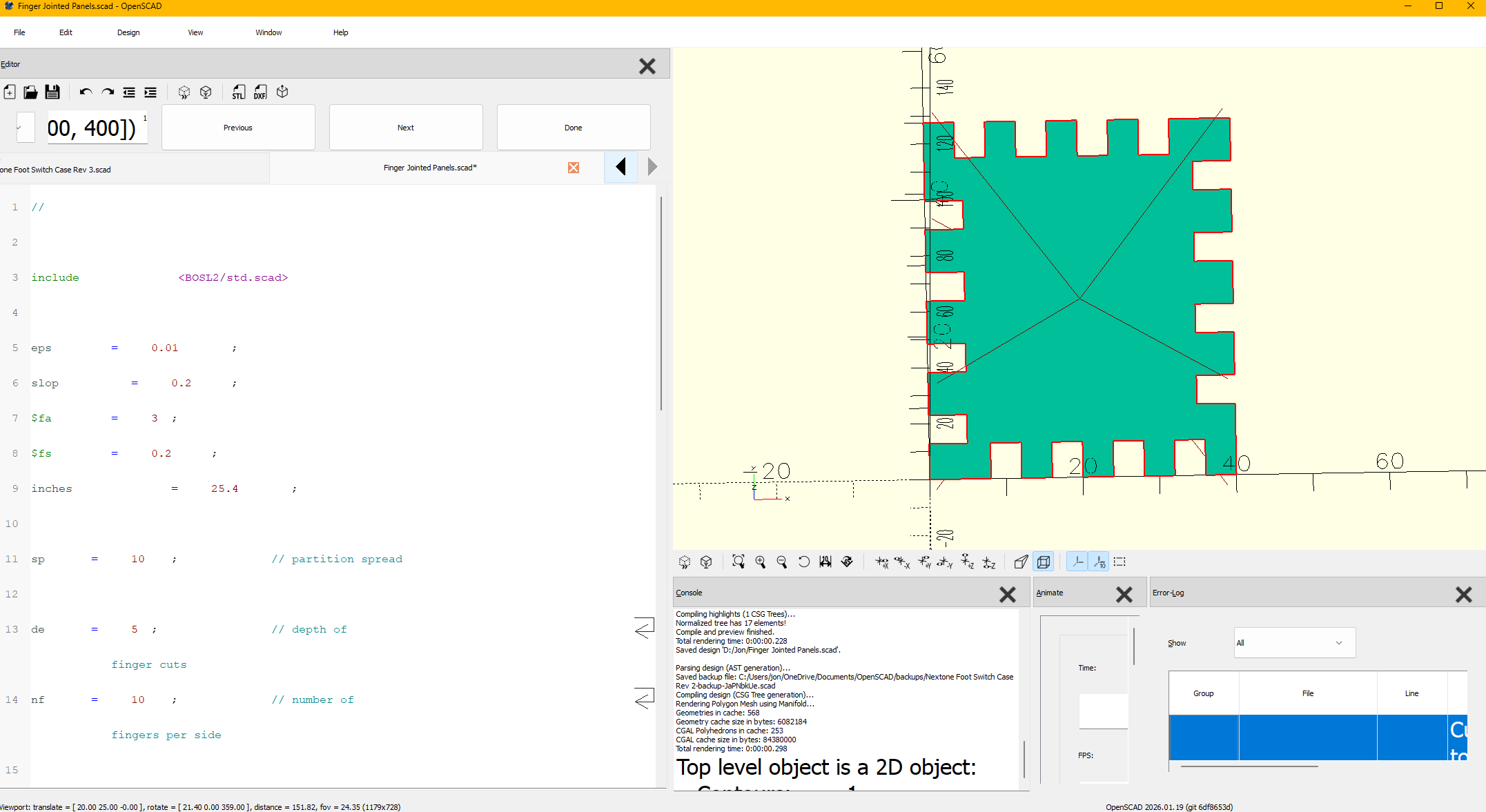Open the find/replace mode dropdown
Viewport: 1486px width, 812px height.
click(25, 128)
